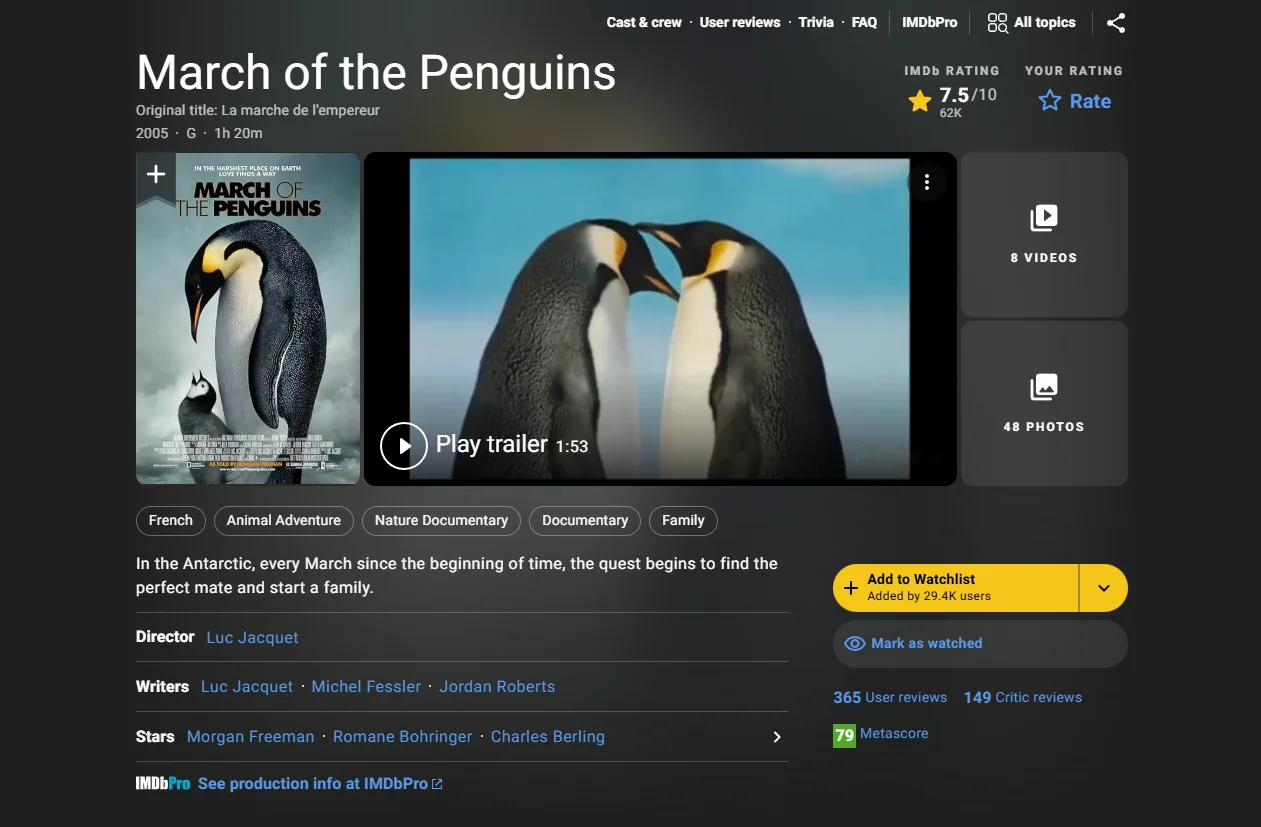Open All topics grid icon
The height and width of the screenshot is (827, 1261).
(x=997, y=23)
